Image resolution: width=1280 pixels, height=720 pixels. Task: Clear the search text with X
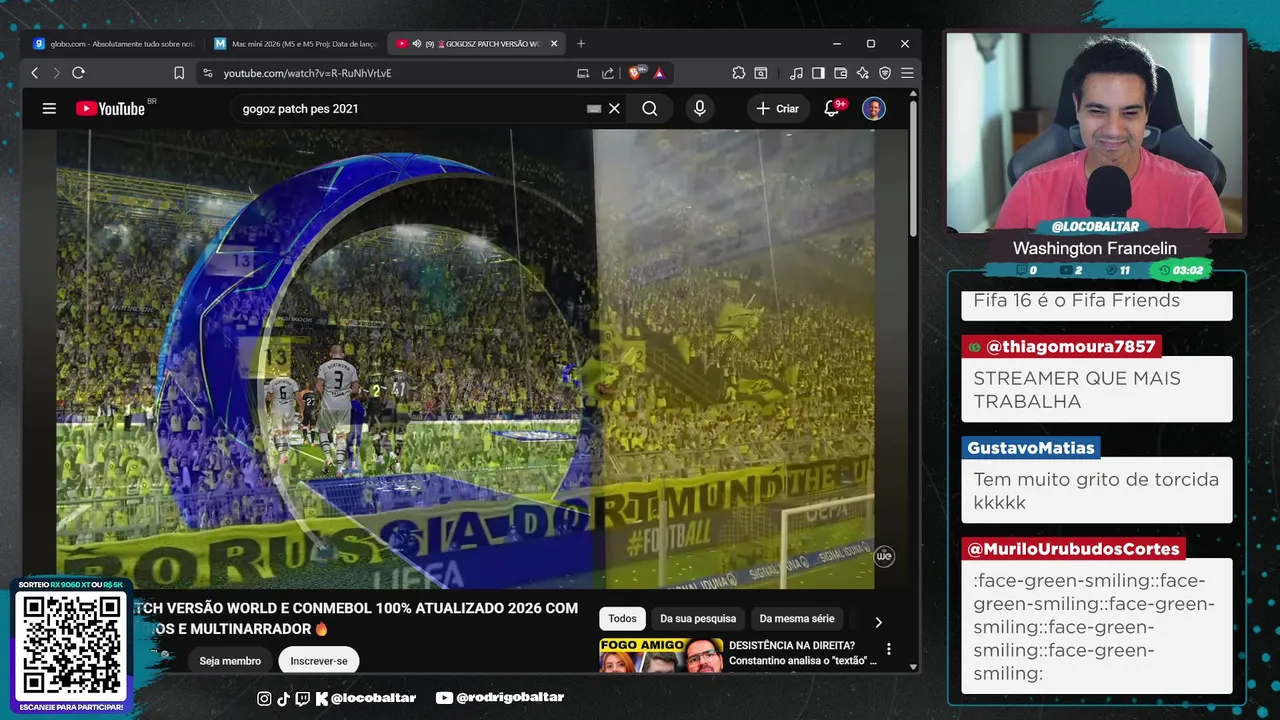(615, 108)
